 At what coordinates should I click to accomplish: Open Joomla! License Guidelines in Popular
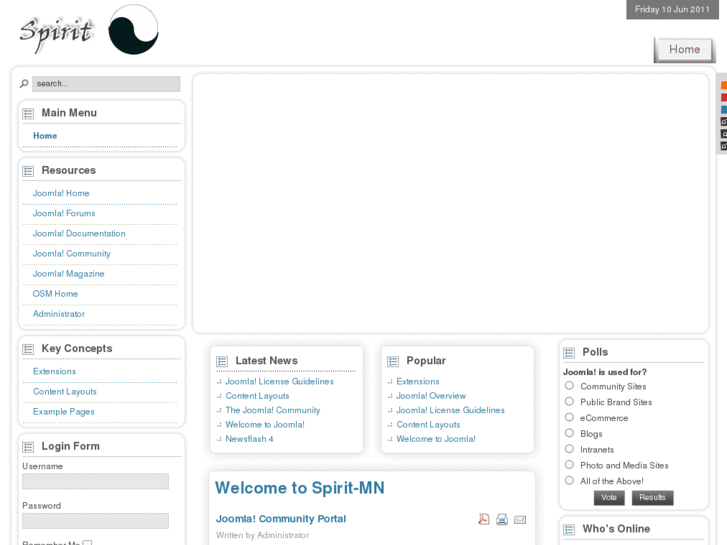pyautogui.click(x=451, y=410)
